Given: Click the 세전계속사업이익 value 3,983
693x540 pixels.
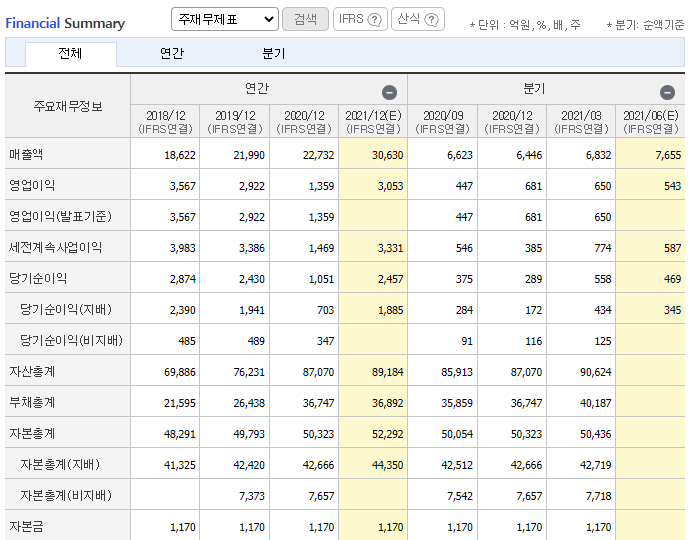Looking at the screenshot, I should tap(183, 248).
